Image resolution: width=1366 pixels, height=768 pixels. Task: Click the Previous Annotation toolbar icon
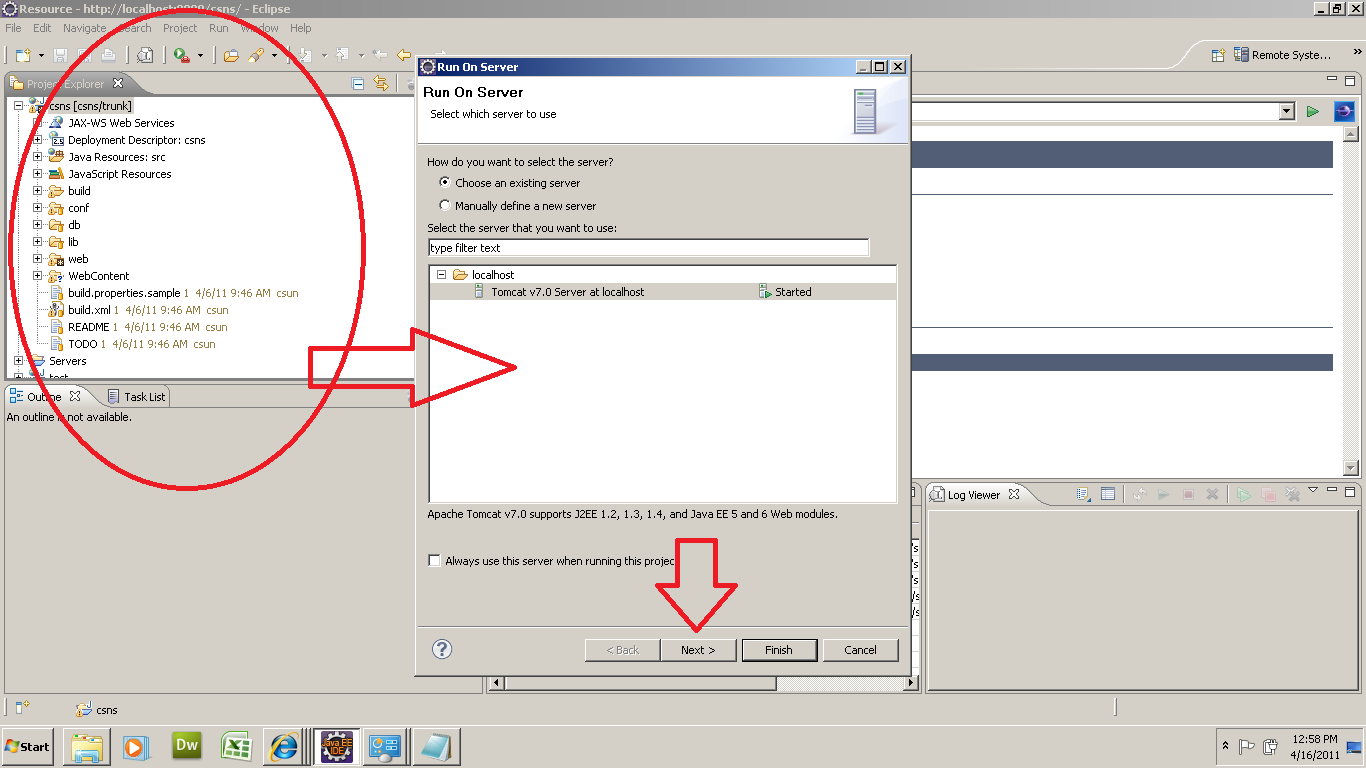coord(343,55)
